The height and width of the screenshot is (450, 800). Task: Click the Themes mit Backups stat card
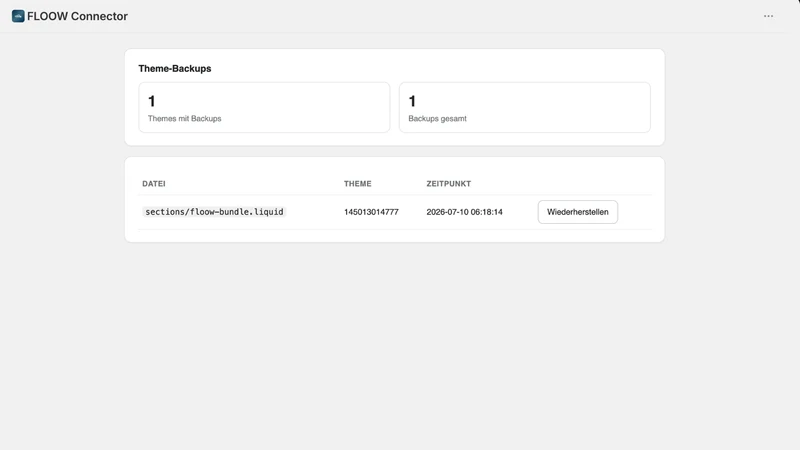pyautogui.click(x=264, y=108)
